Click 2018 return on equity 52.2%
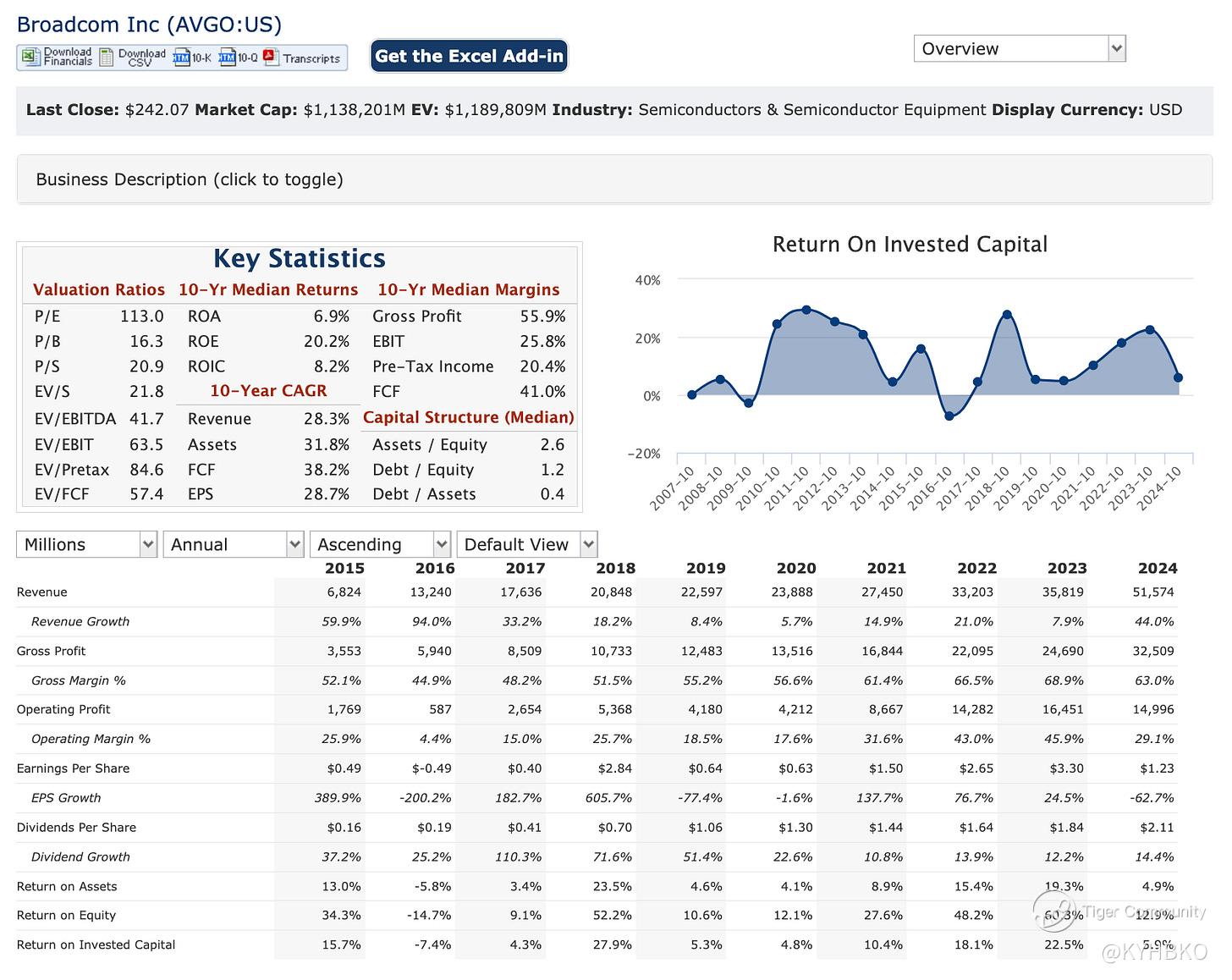The width and height of the screenshot is (1232, 980). [612, 915]
